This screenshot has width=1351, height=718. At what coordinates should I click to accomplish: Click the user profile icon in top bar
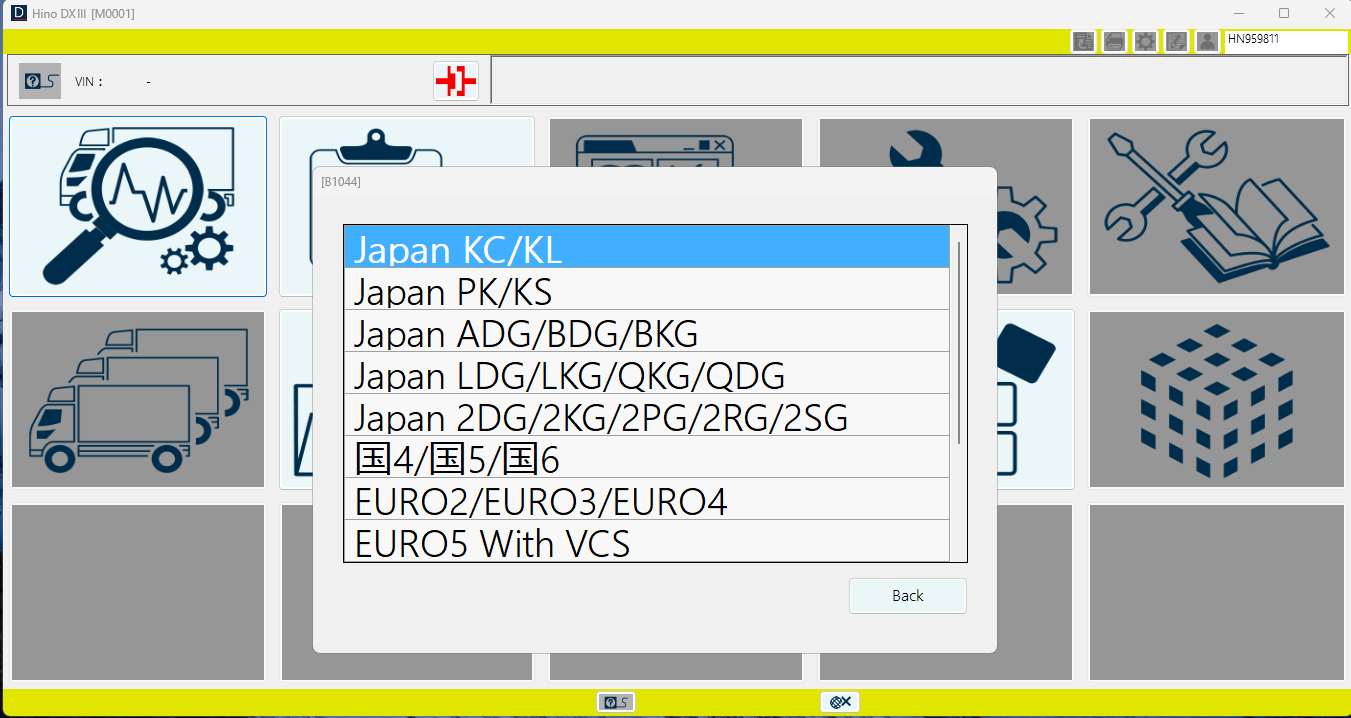point(1208,41)
